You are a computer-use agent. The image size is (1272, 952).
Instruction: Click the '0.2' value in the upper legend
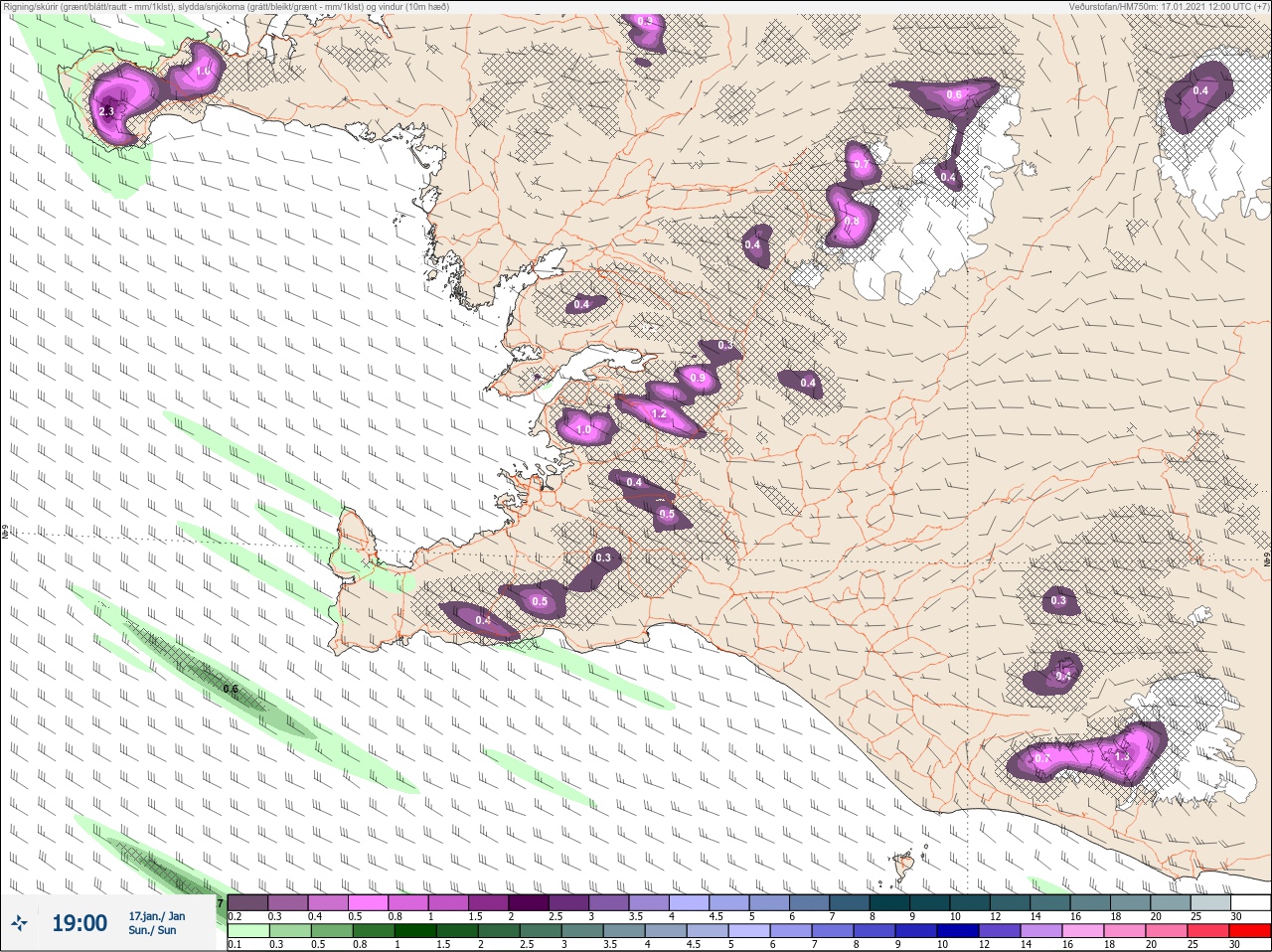point(235,916)
